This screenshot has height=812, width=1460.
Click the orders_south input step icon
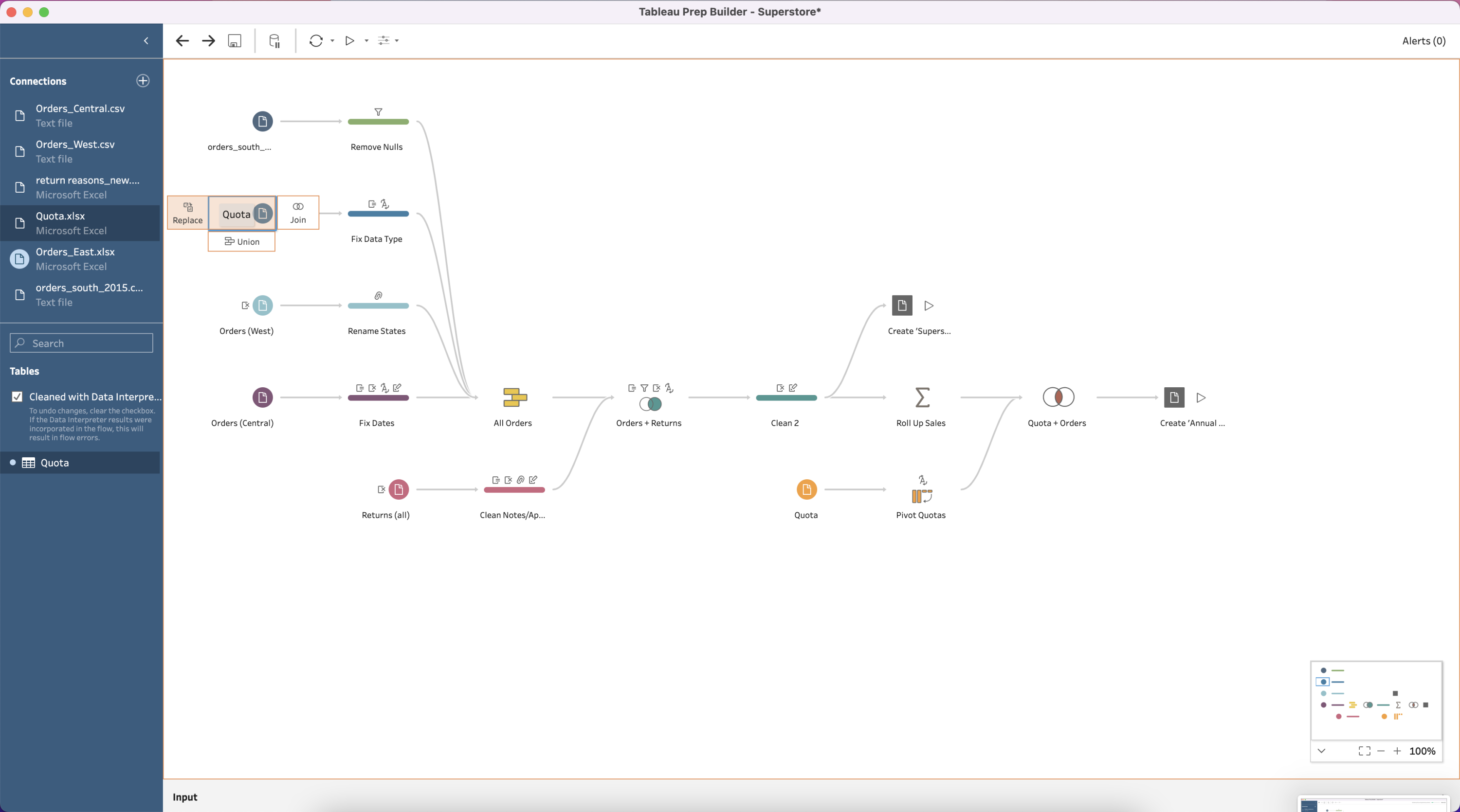(262, 121)
